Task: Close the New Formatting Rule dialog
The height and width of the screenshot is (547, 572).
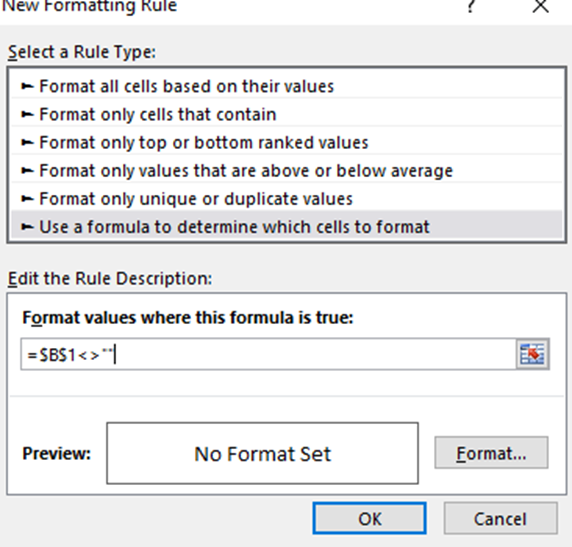Action: click(x=540, y=6)
